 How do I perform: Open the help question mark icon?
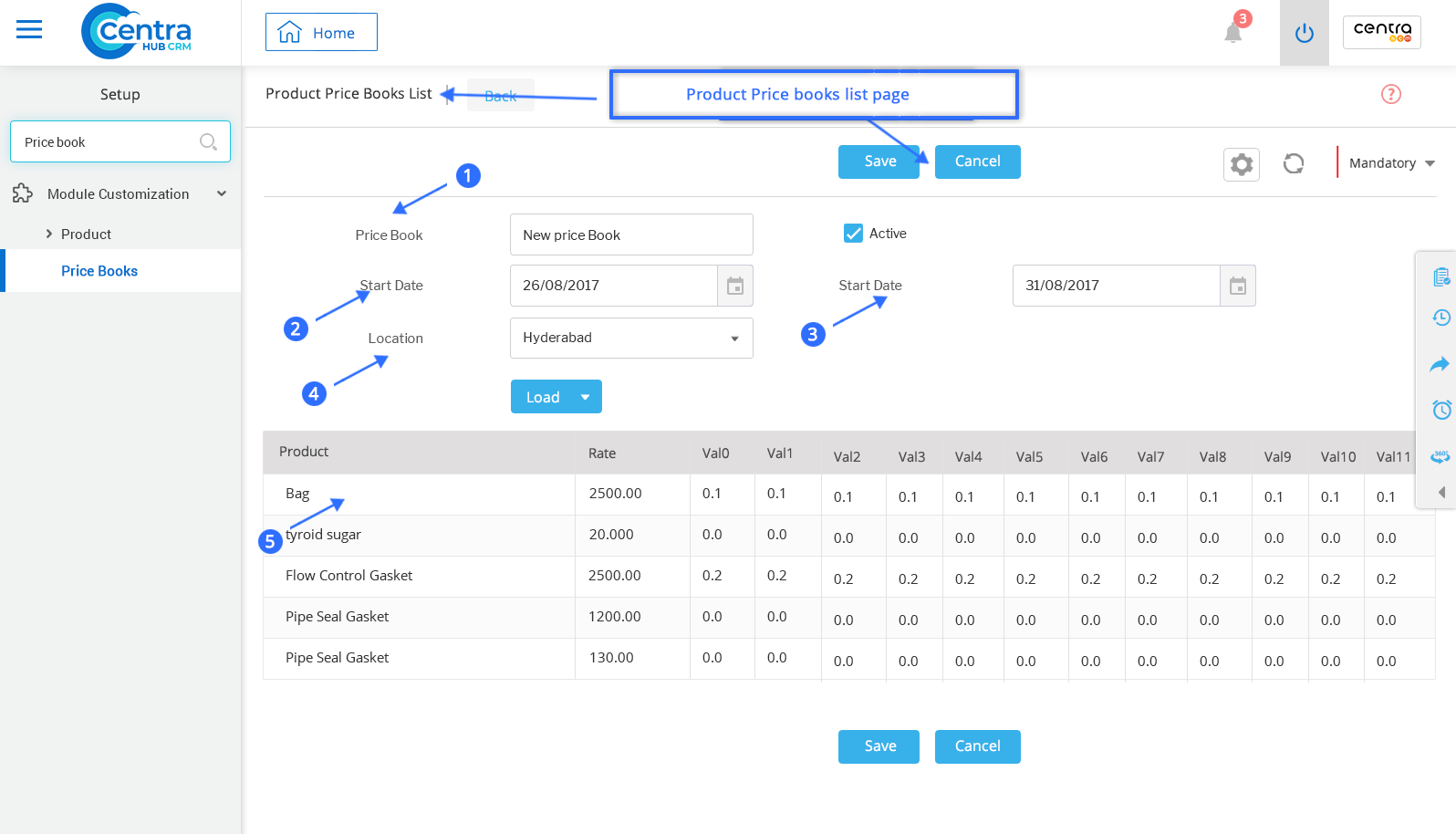pyautogui.click(x=1391, y=94)
